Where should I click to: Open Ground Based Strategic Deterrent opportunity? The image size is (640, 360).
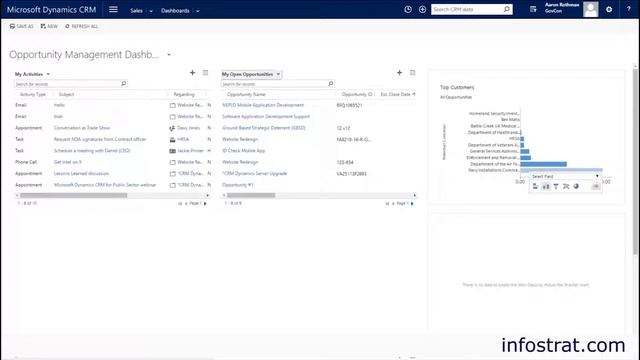tap(264, 128)
